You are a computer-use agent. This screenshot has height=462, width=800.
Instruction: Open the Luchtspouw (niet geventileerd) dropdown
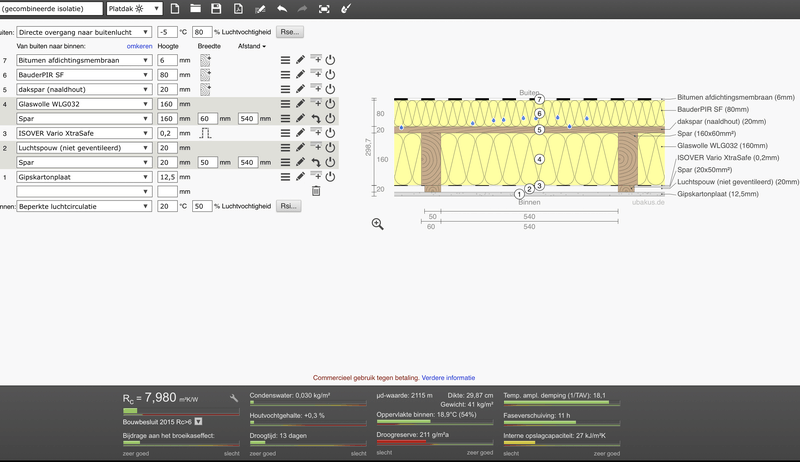(84, 148)
